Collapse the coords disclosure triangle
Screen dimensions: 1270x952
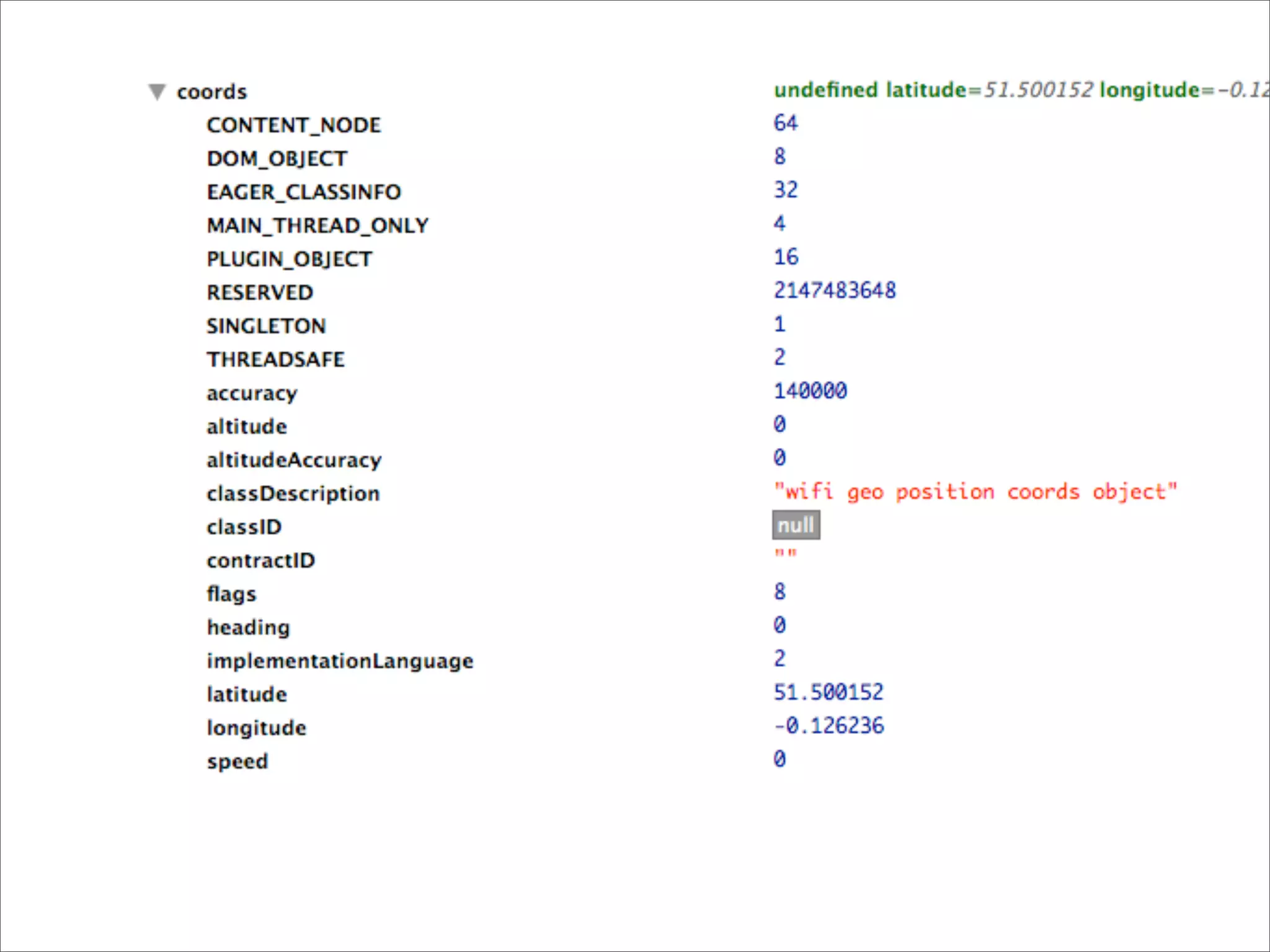(x=157, y=92)
